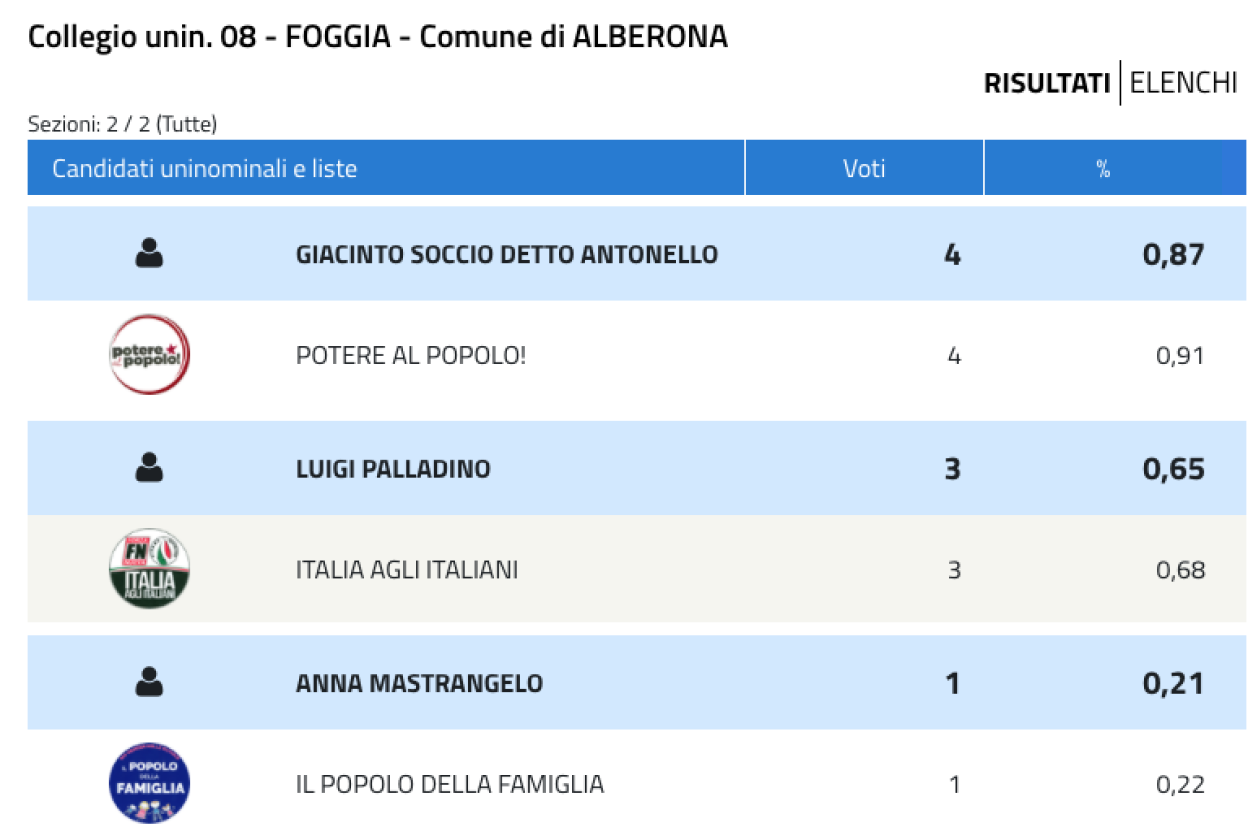1260x840 pixels.
Task: Click the percentage column header
Action: 1103,168
